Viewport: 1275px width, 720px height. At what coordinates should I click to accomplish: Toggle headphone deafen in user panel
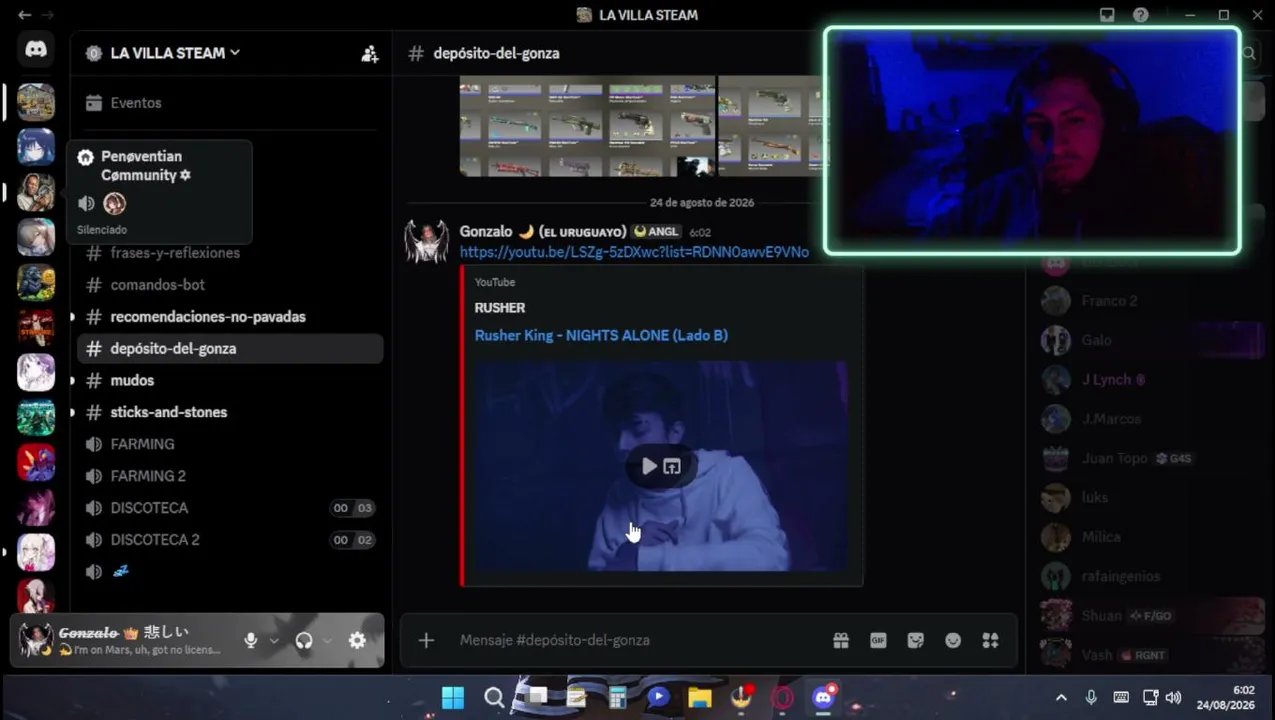[304, 641]
